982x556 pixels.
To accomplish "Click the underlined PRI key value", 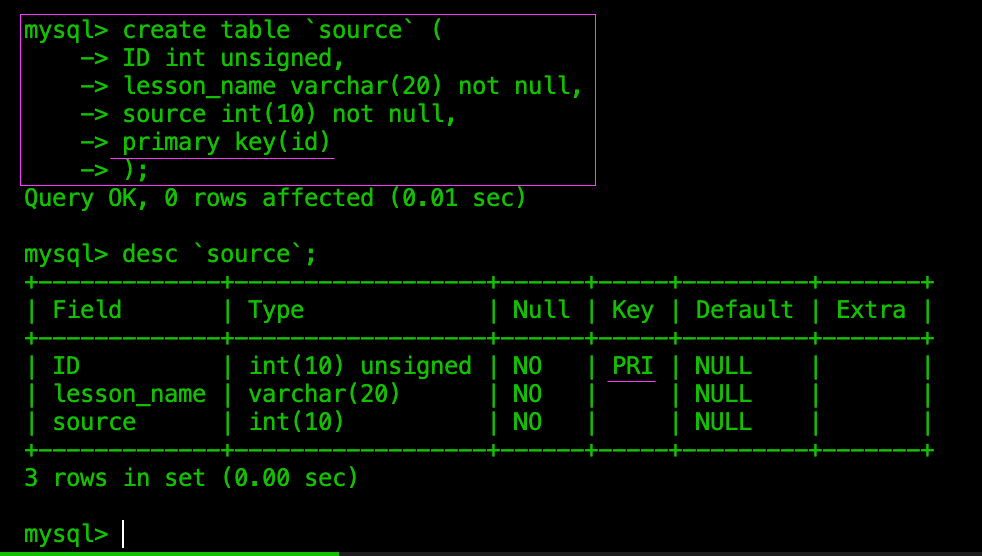I will pyautogui.click(x=632, y=366).
